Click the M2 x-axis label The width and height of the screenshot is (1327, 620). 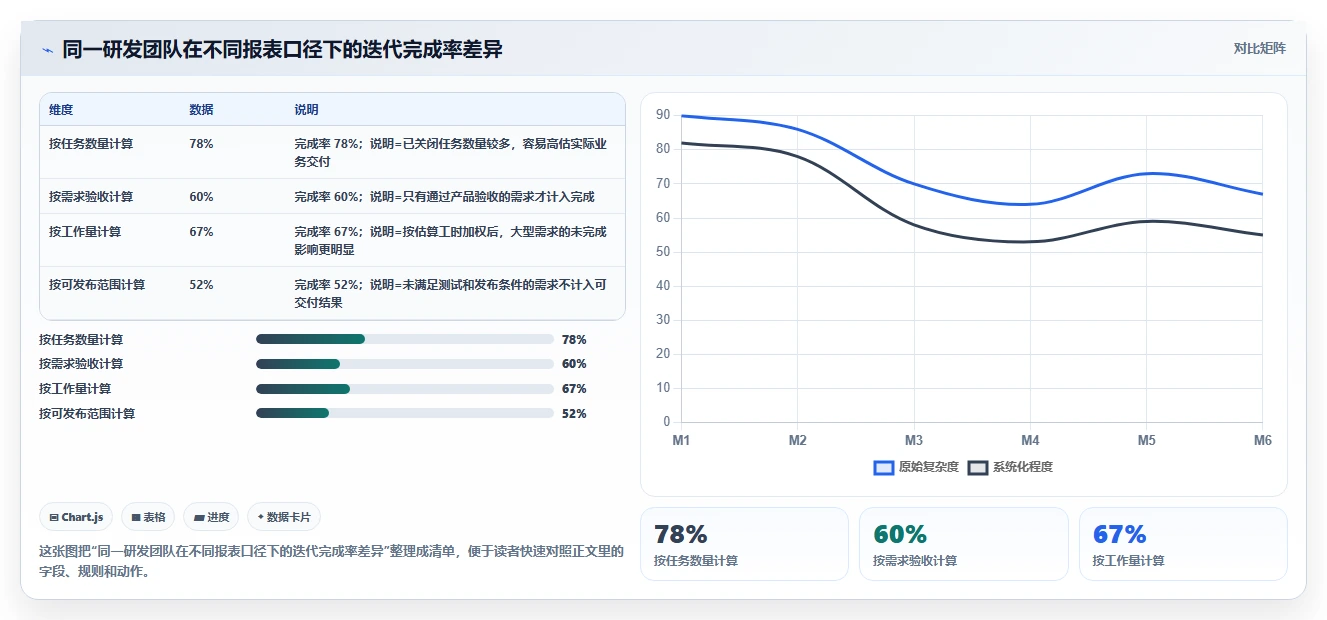click(x=797, y=440)
